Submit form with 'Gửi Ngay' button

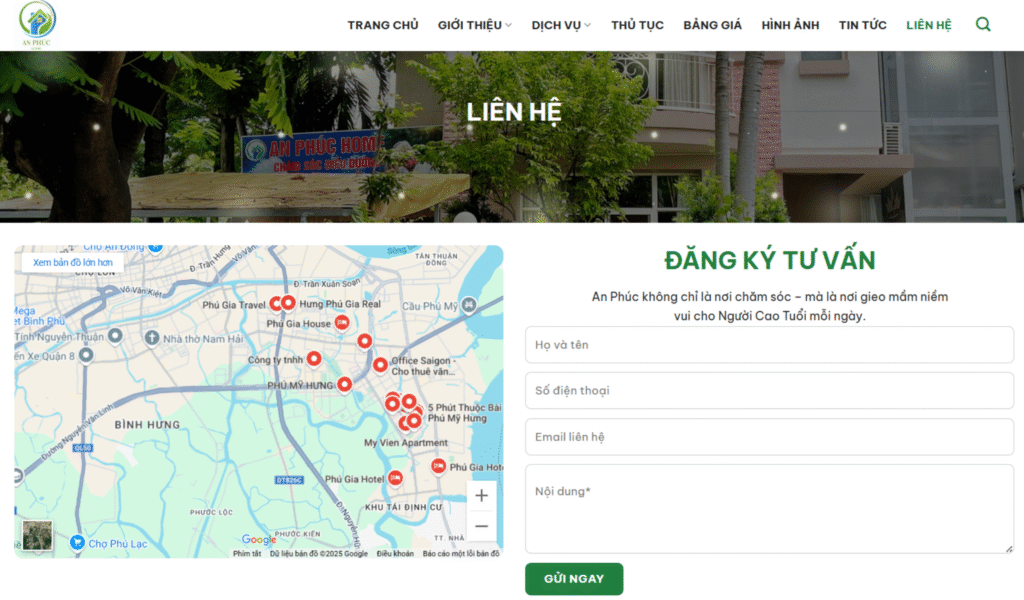pos(574,579)
